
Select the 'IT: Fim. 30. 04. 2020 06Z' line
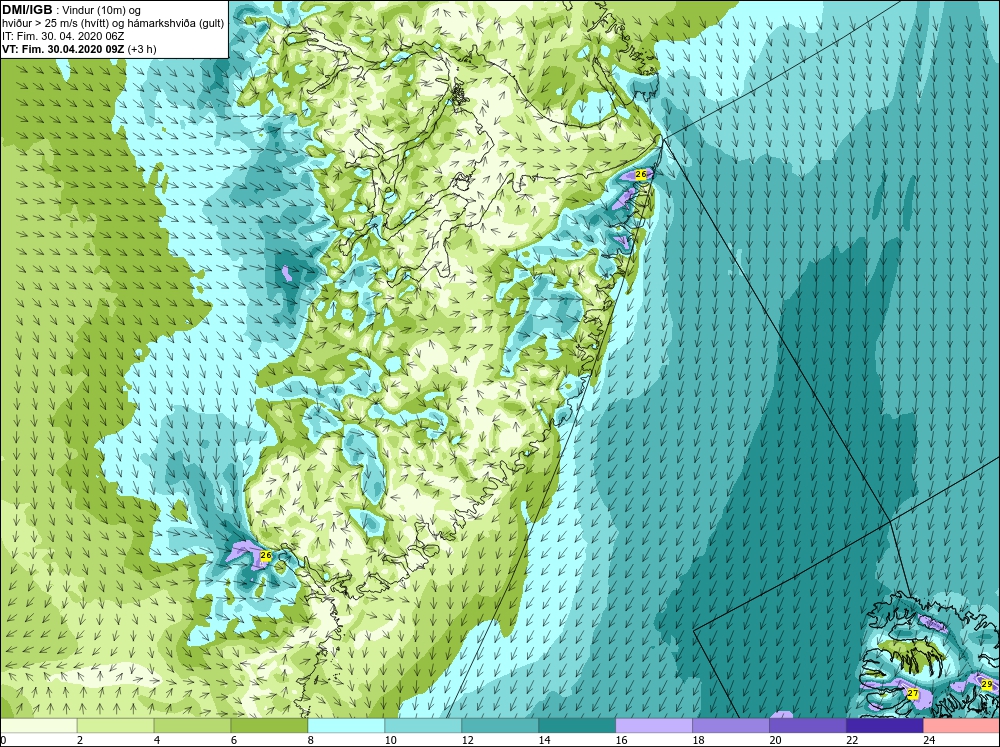(x=63, y=36)
